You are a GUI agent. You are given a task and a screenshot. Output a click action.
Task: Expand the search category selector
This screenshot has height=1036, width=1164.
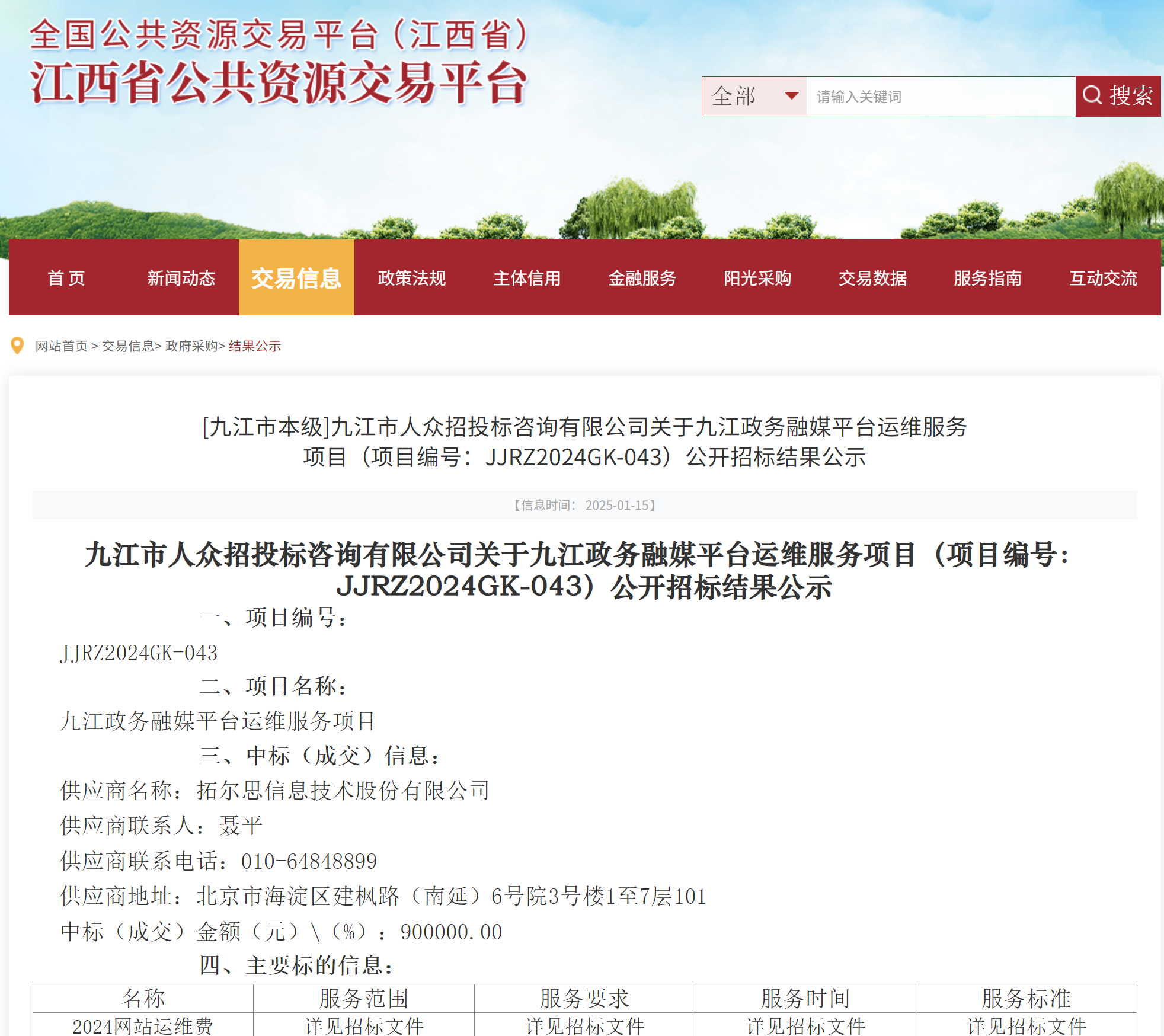tap(753, 95)
